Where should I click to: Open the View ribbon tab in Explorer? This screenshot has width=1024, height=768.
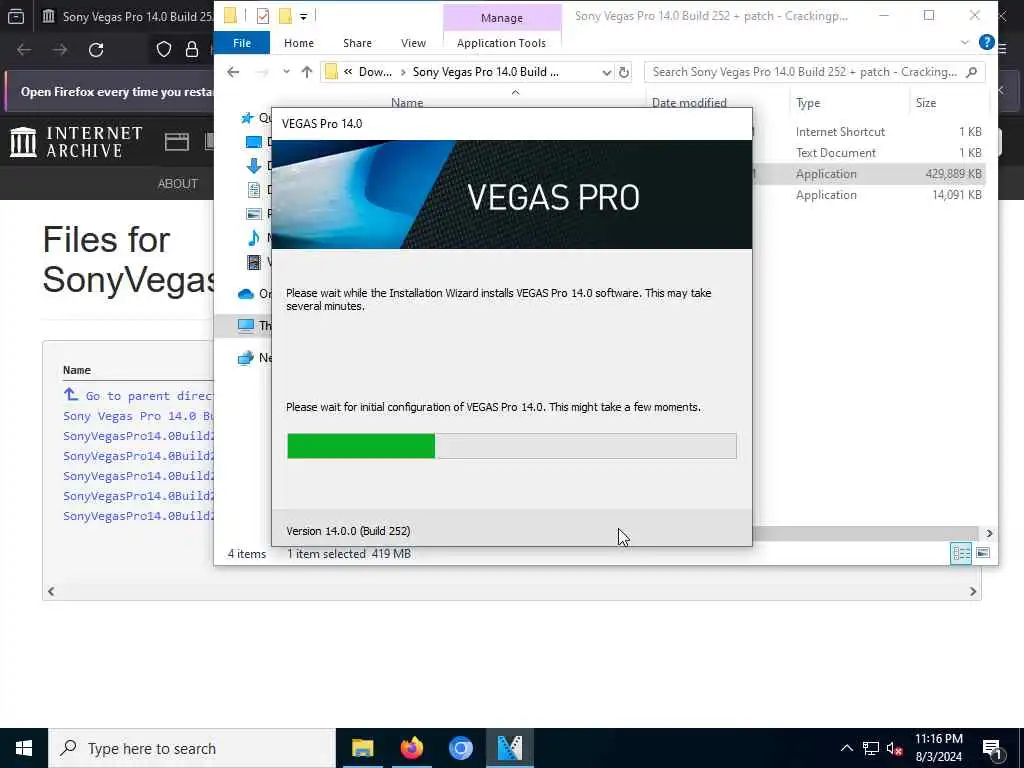pyautogui.click(x=413, y=42)
